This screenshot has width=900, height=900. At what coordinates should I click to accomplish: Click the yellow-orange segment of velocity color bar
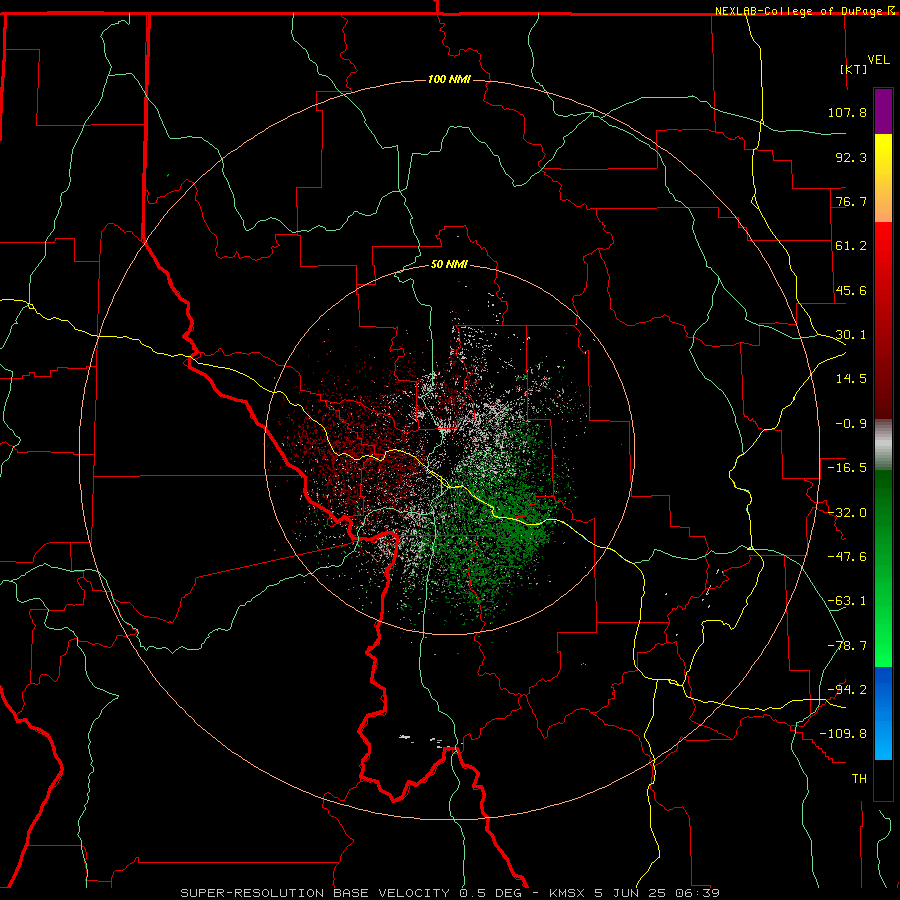click(883, 178)
